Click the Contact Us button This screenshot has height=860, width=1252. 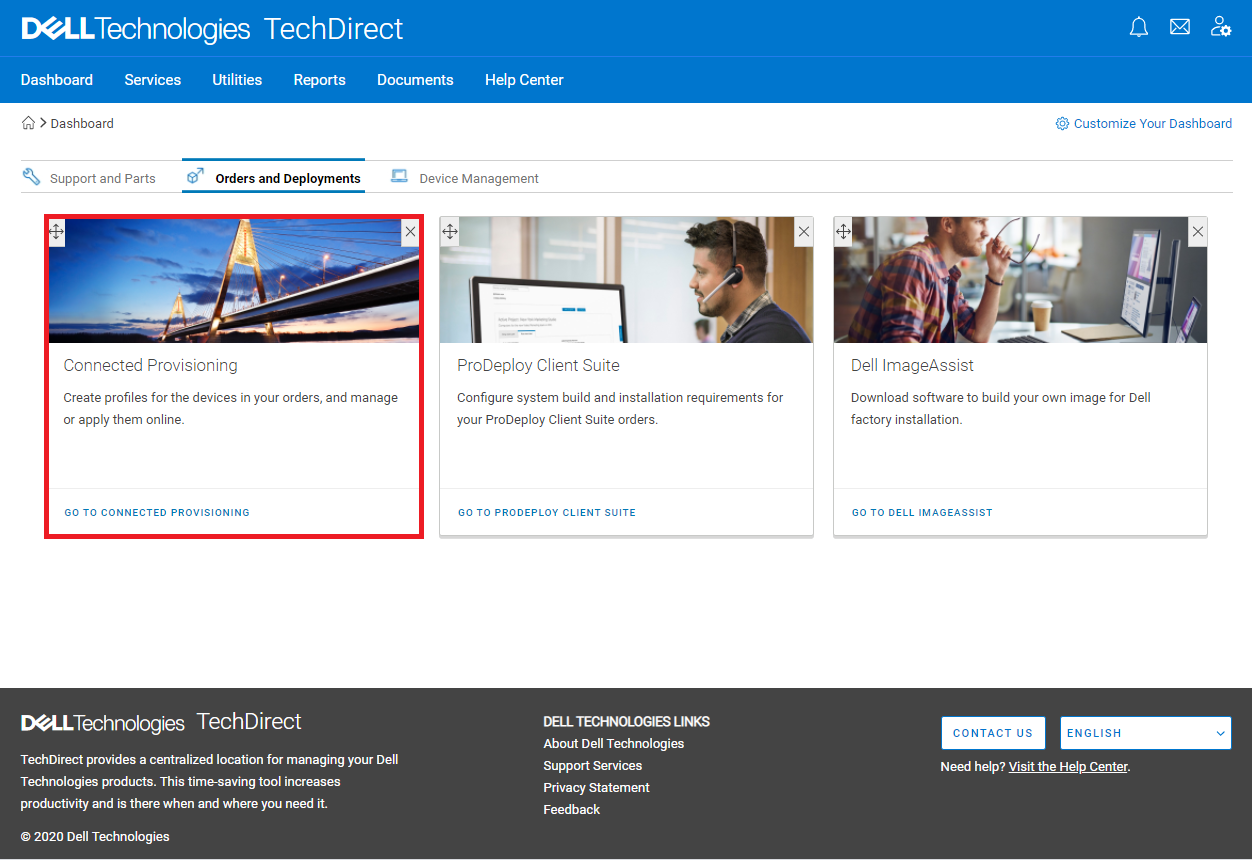(993, 733)
